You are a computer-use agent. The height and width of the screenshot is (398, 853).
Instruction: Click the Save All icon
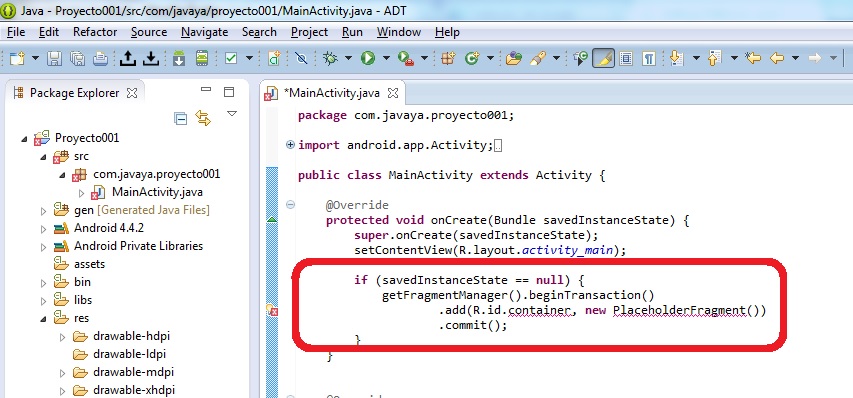tap(77, 58)
